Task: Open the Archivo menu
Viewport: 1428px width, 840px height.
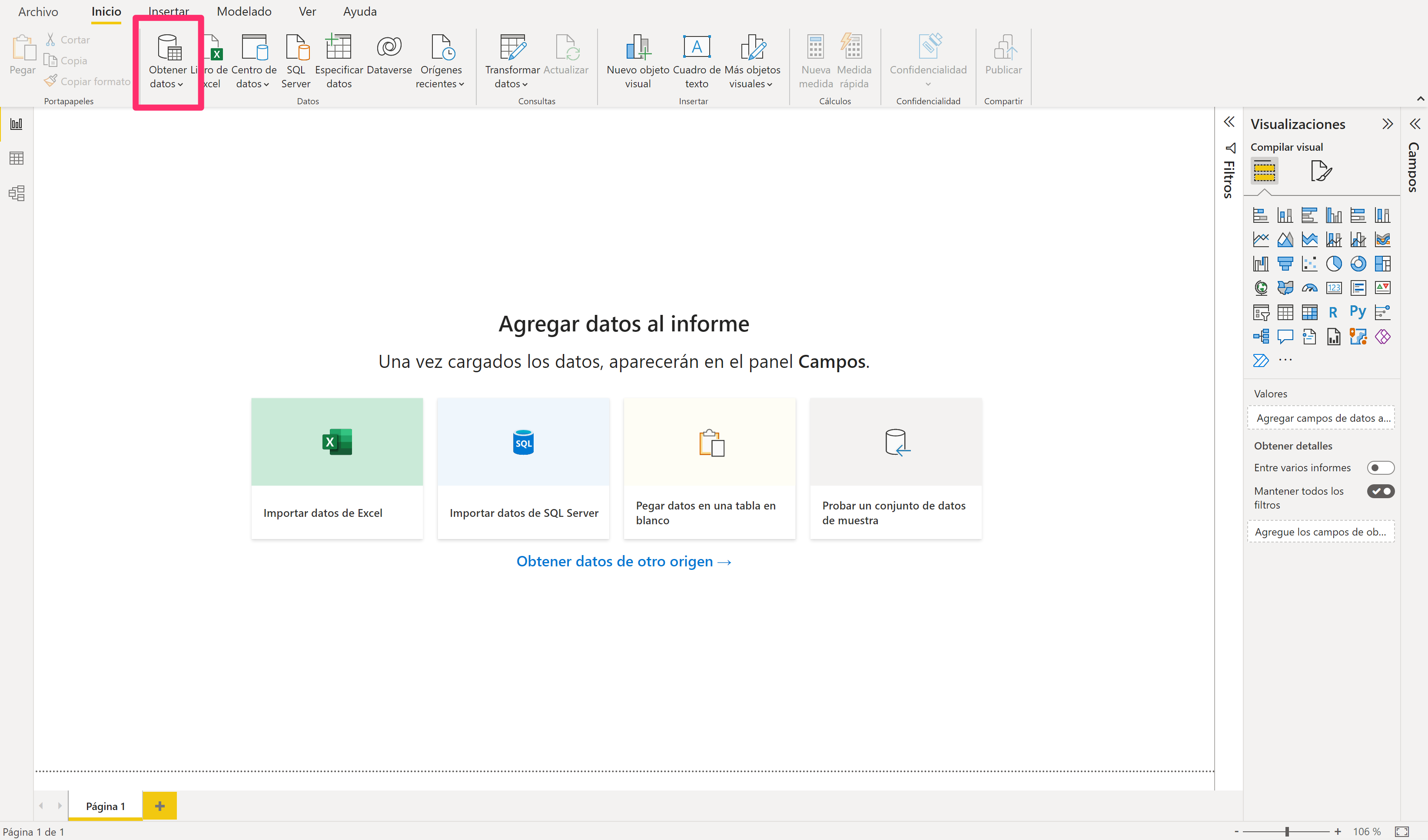Action: (x=38, y=11)
